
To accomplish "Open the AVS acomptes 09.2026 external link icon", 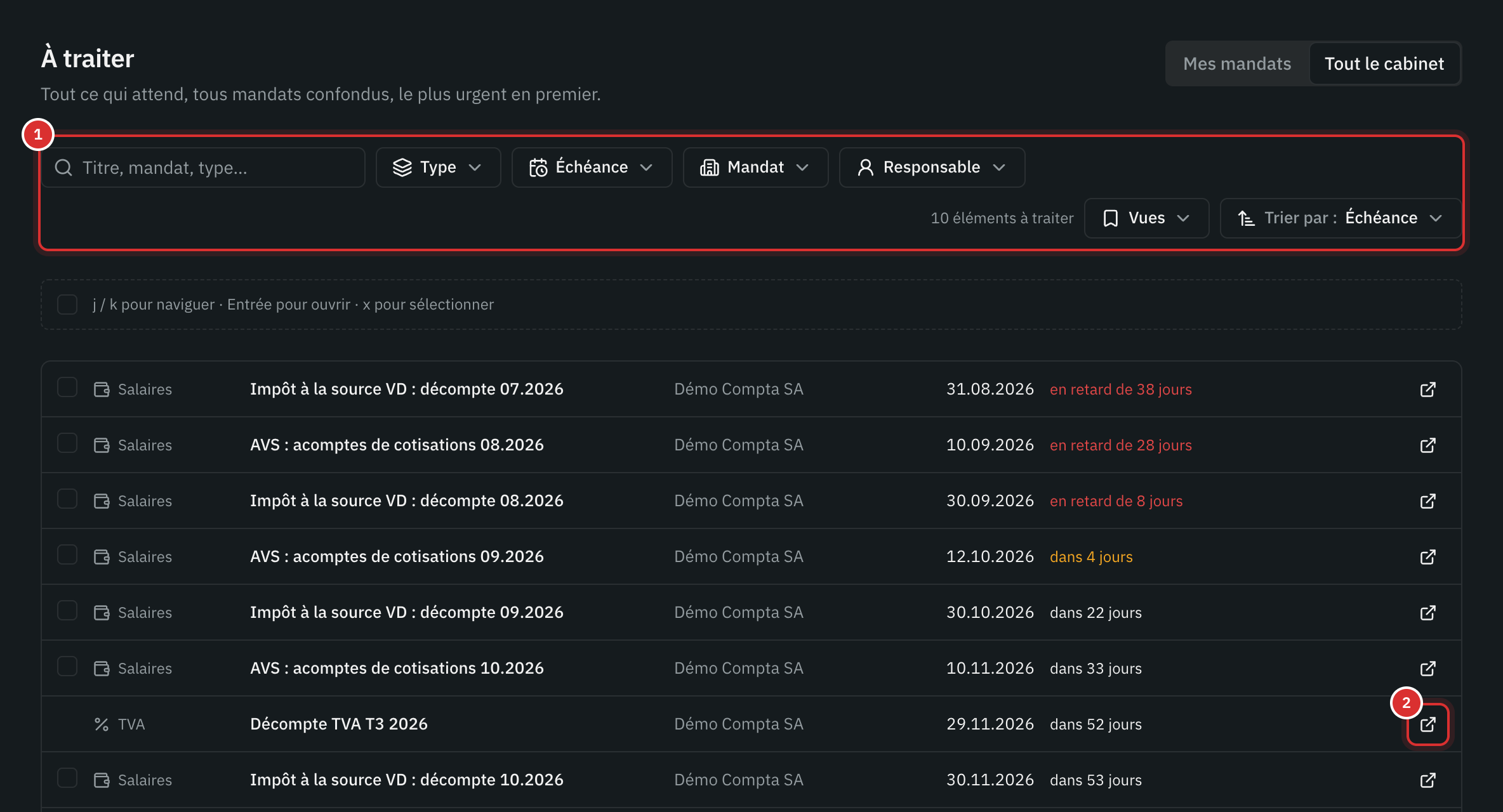I will (x=1427, y=557).
